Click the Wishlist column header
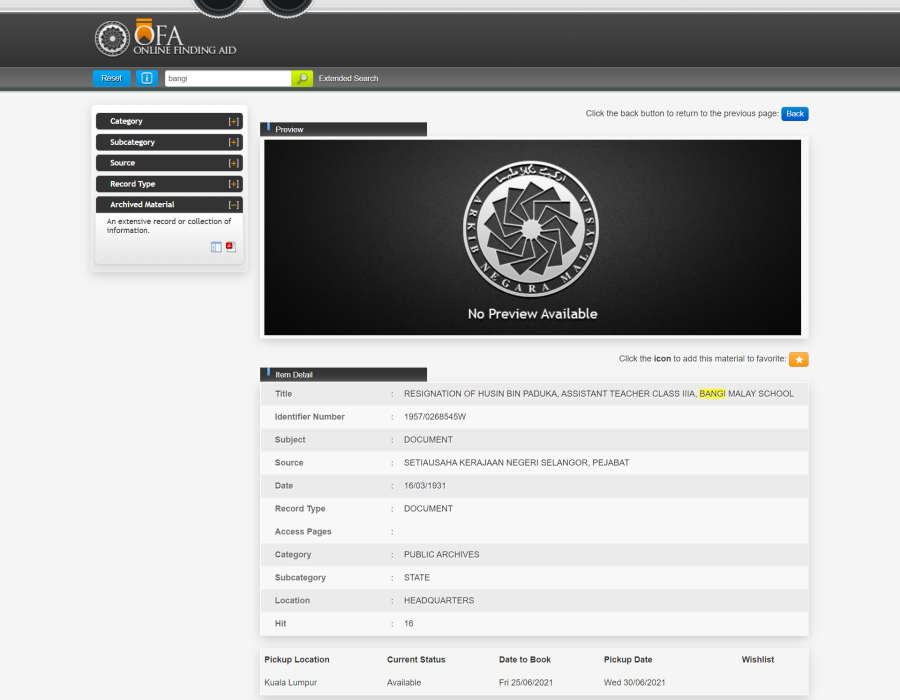This screenshot has height=700, width=900. tap(758, 659)
